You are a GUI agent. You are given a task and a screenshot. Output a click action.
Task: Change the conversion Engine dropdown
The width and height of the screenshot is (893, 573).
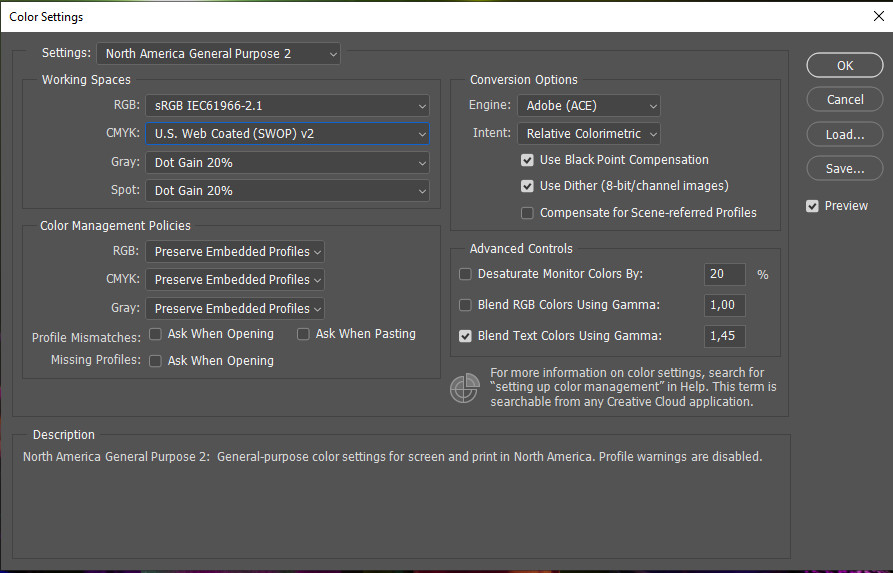click(589, 105)
